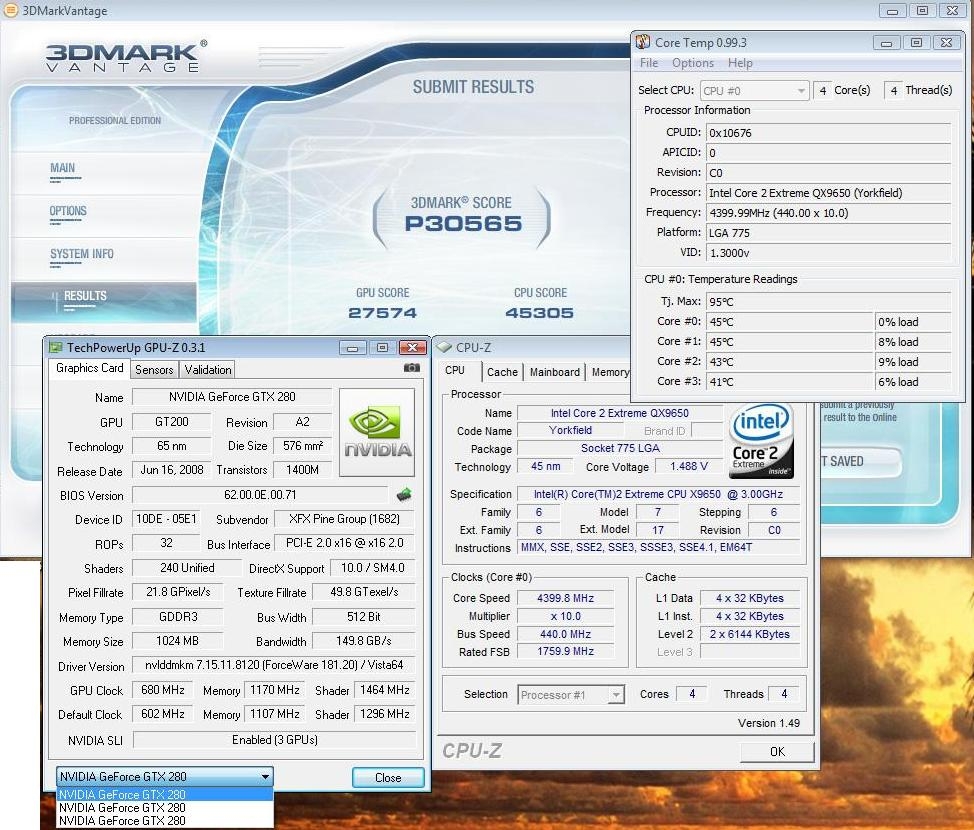The width and height of the screenshot is (974, 830).
Task: Click the Core #3 6% load value
Action: (913, 382)
